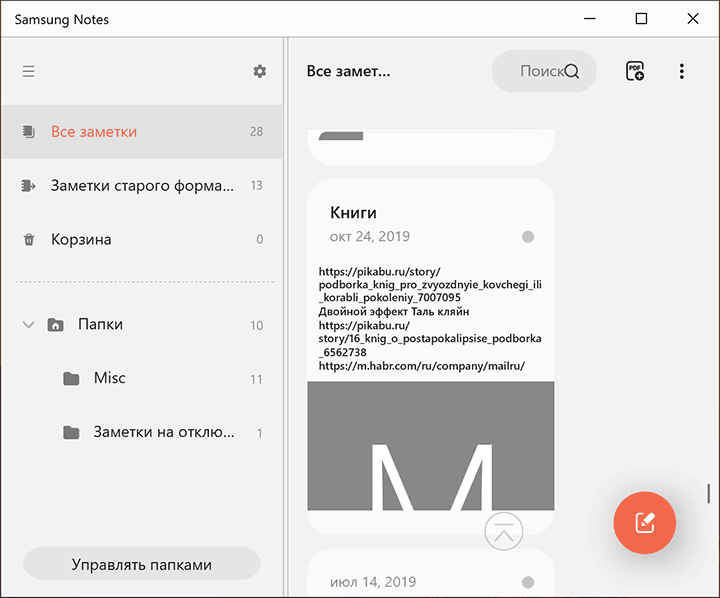720x598 pixels.
Task: Click the Управлять папками button
Action: tap(142, 564)
